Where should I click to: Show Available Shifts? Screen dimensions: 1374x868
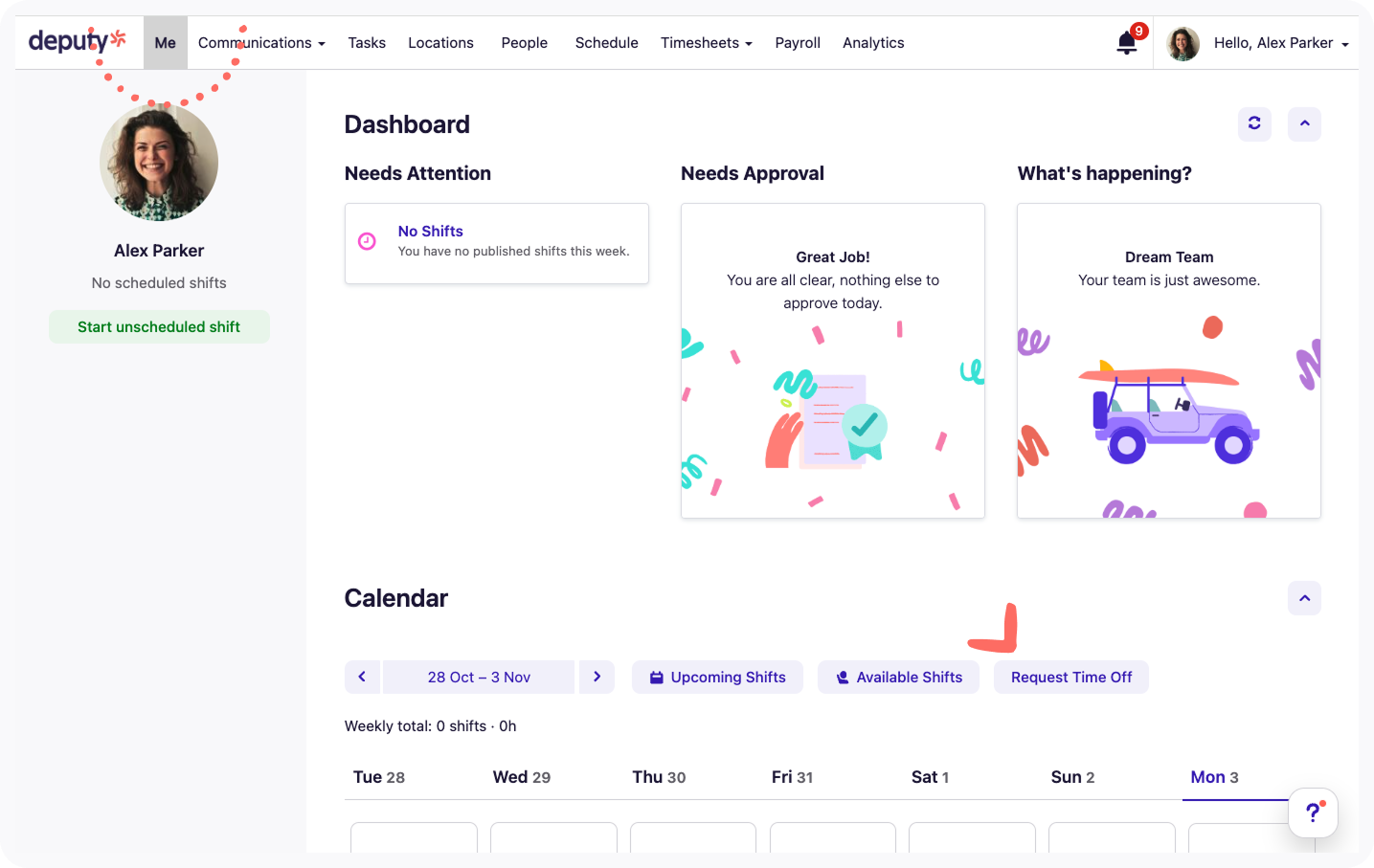point(898,677)
